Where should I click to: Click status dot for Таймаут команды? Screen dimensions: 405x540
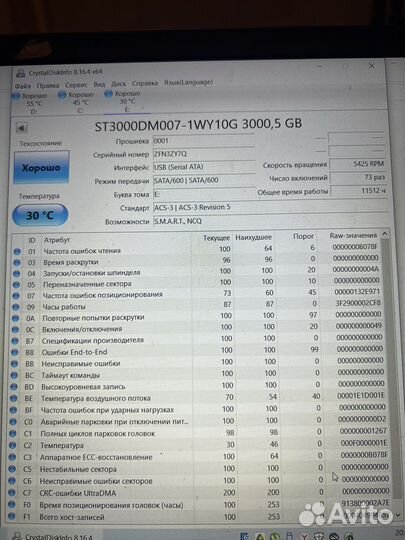(x=14, y=375)
